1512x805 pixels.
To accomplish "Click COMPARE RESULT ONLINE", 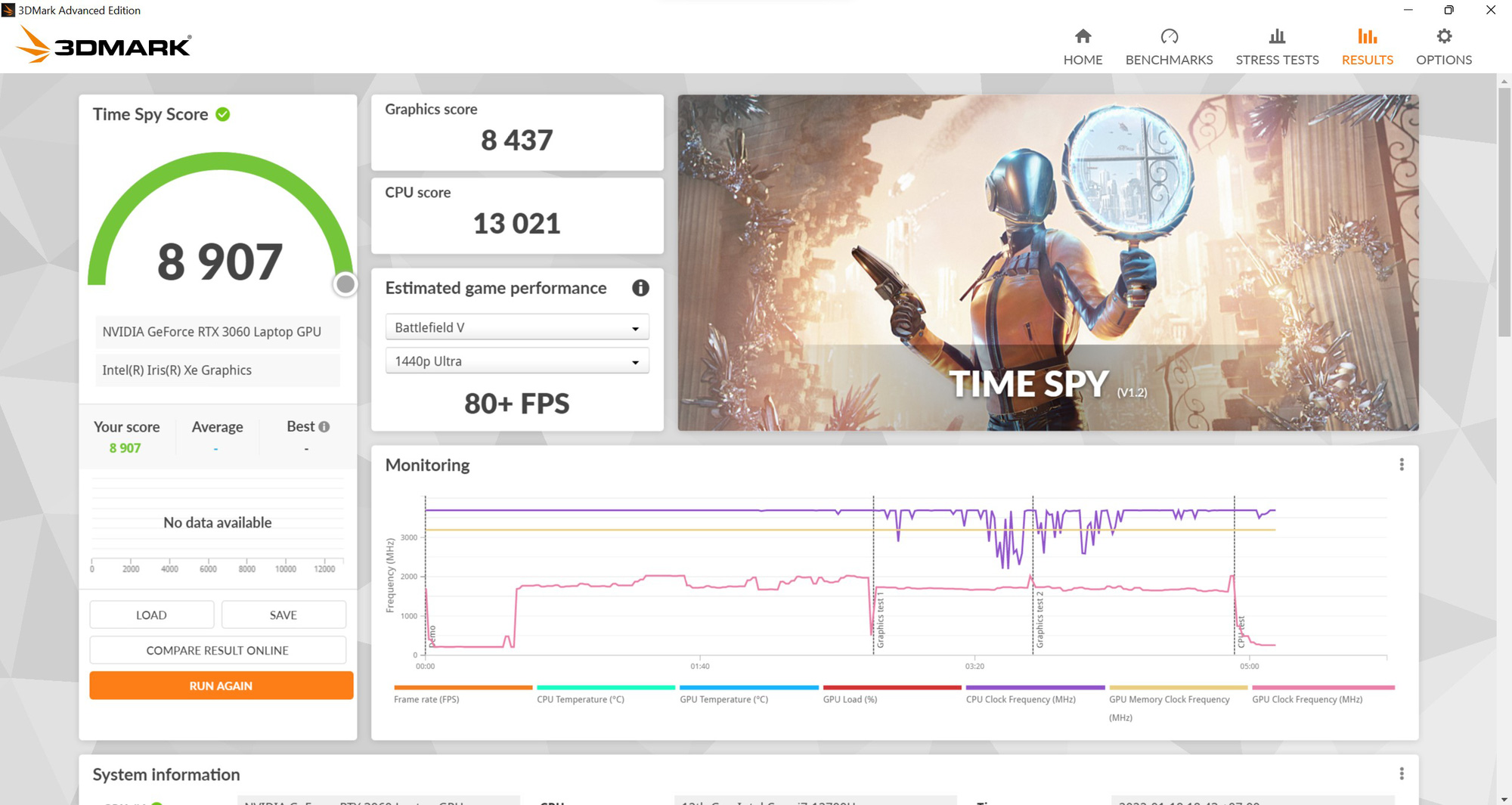I will pyautogui.click(x=218, y=650).
